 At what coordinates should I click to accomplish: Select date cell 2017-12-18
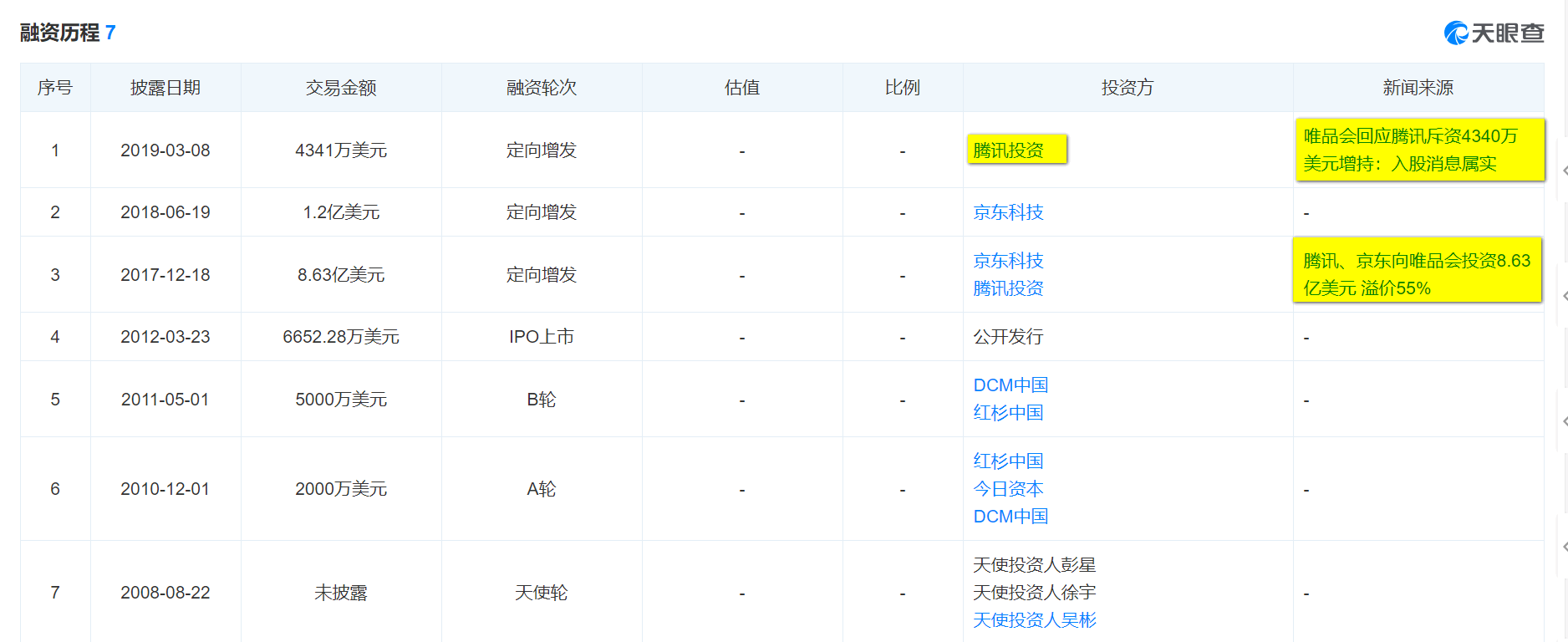point(165,275)
